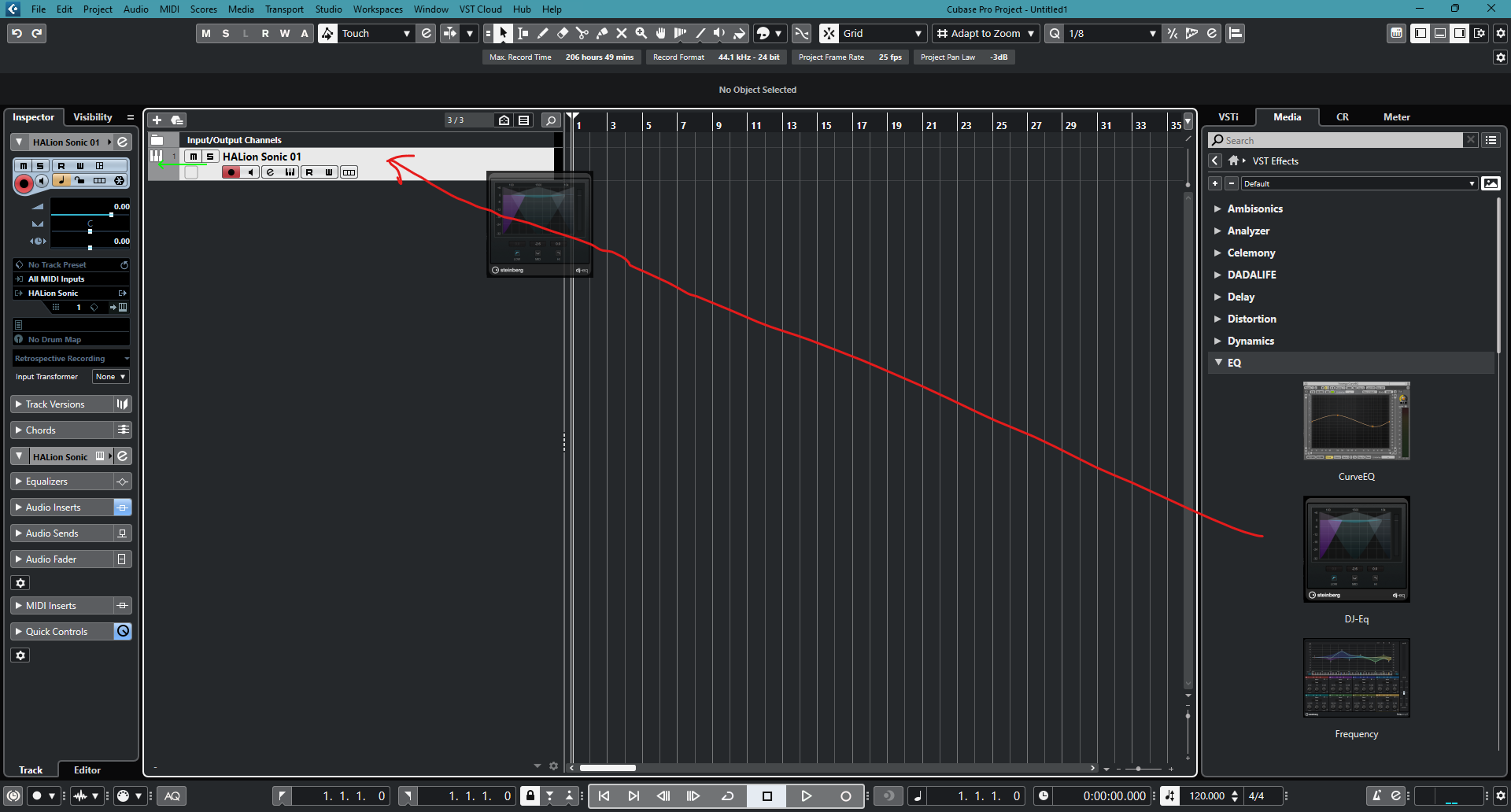This screenshot has width=1511, height=812.
Task: Select the Split scissors tool
Action: click(582, 33)
